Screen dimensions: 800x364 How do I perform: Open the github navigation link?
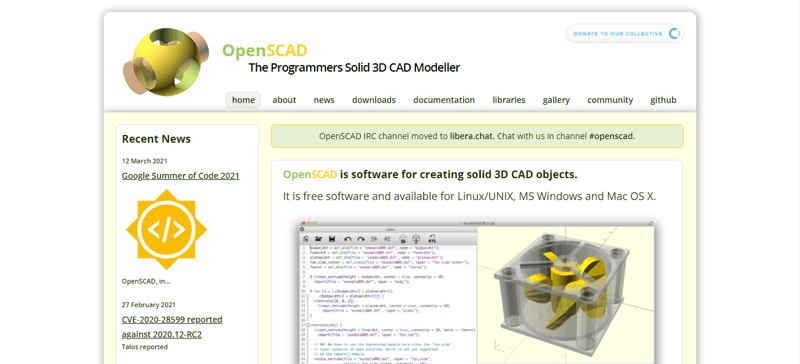663,100
